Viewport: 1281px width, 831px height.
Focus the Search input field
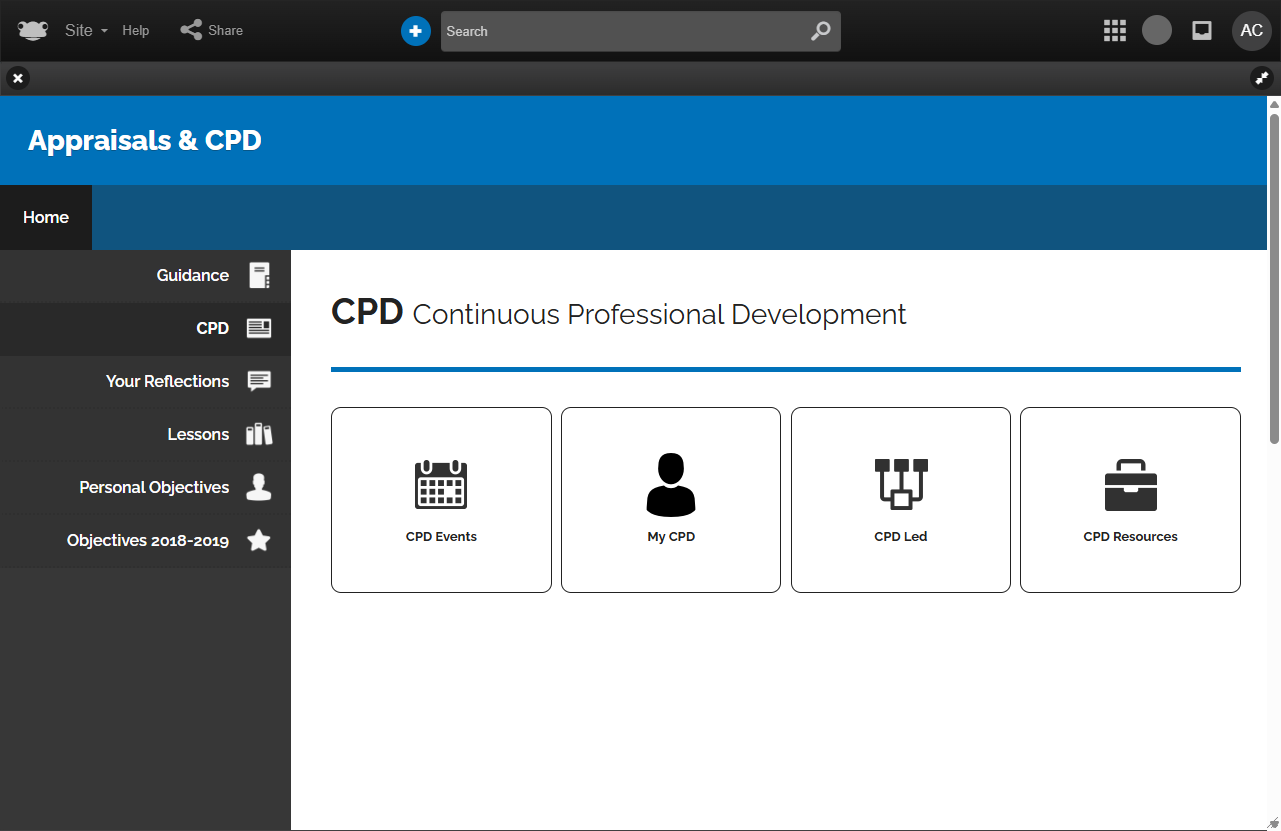pos(620,31)
